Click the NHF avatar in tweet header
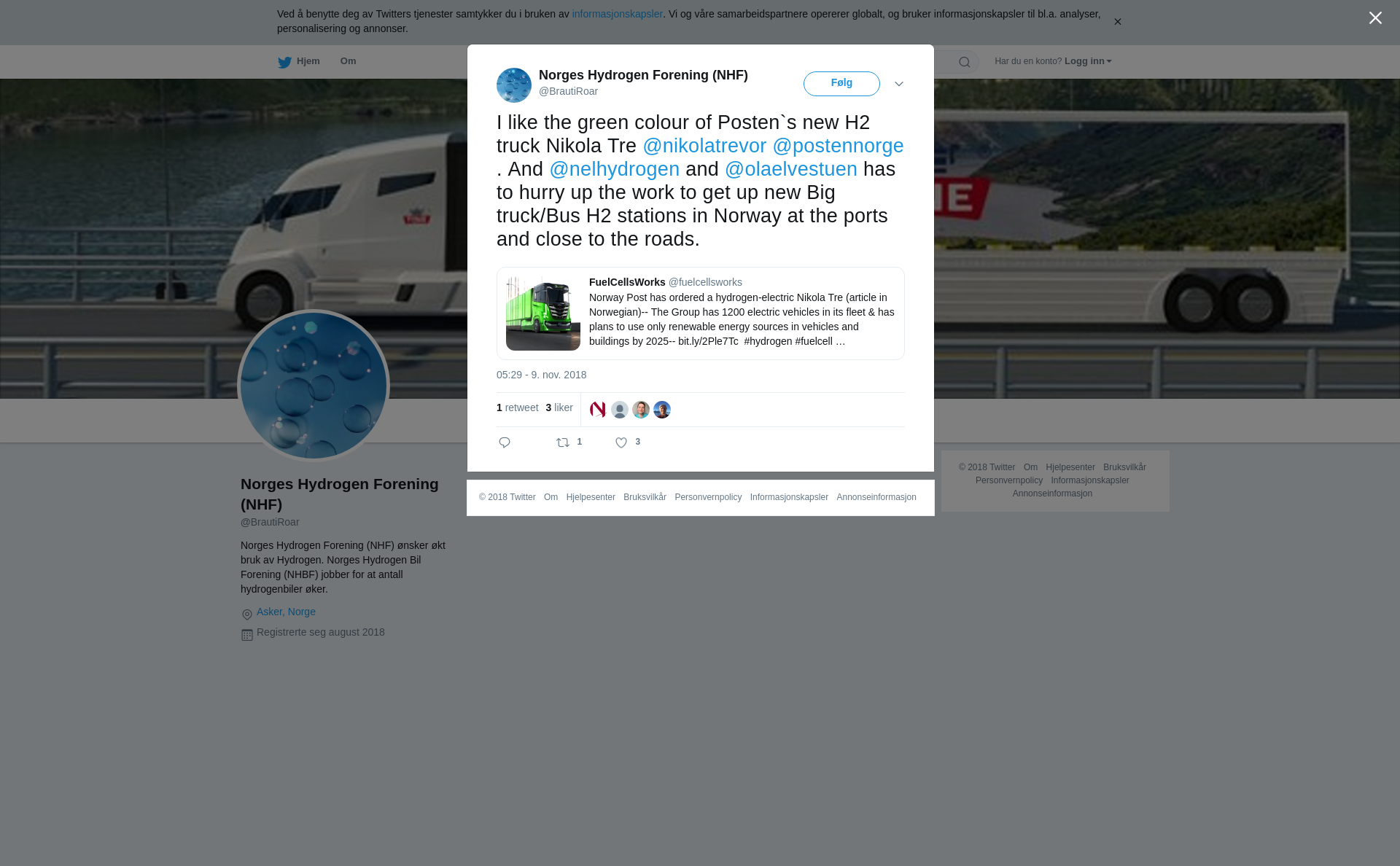 [x=514, y=85]
